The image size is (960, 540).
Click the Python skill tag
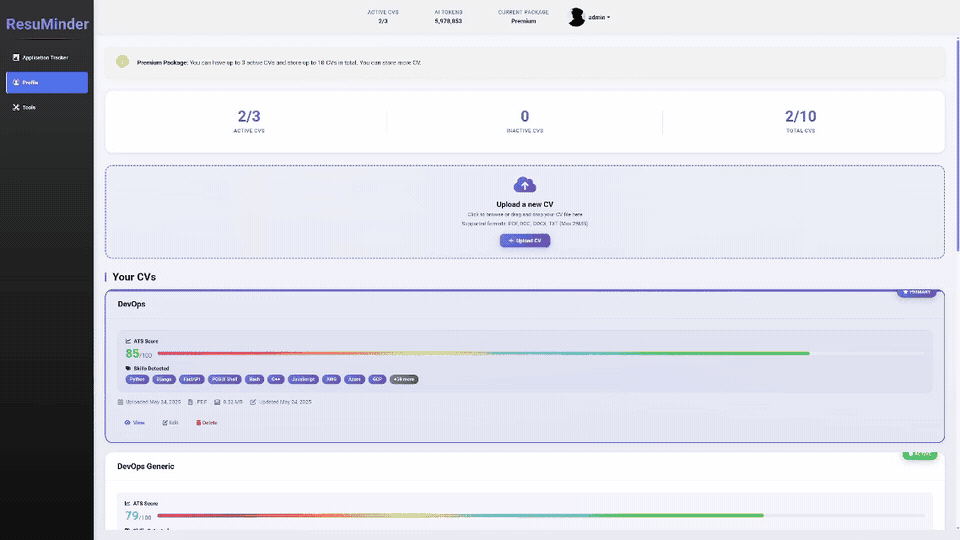click(137, 380)
